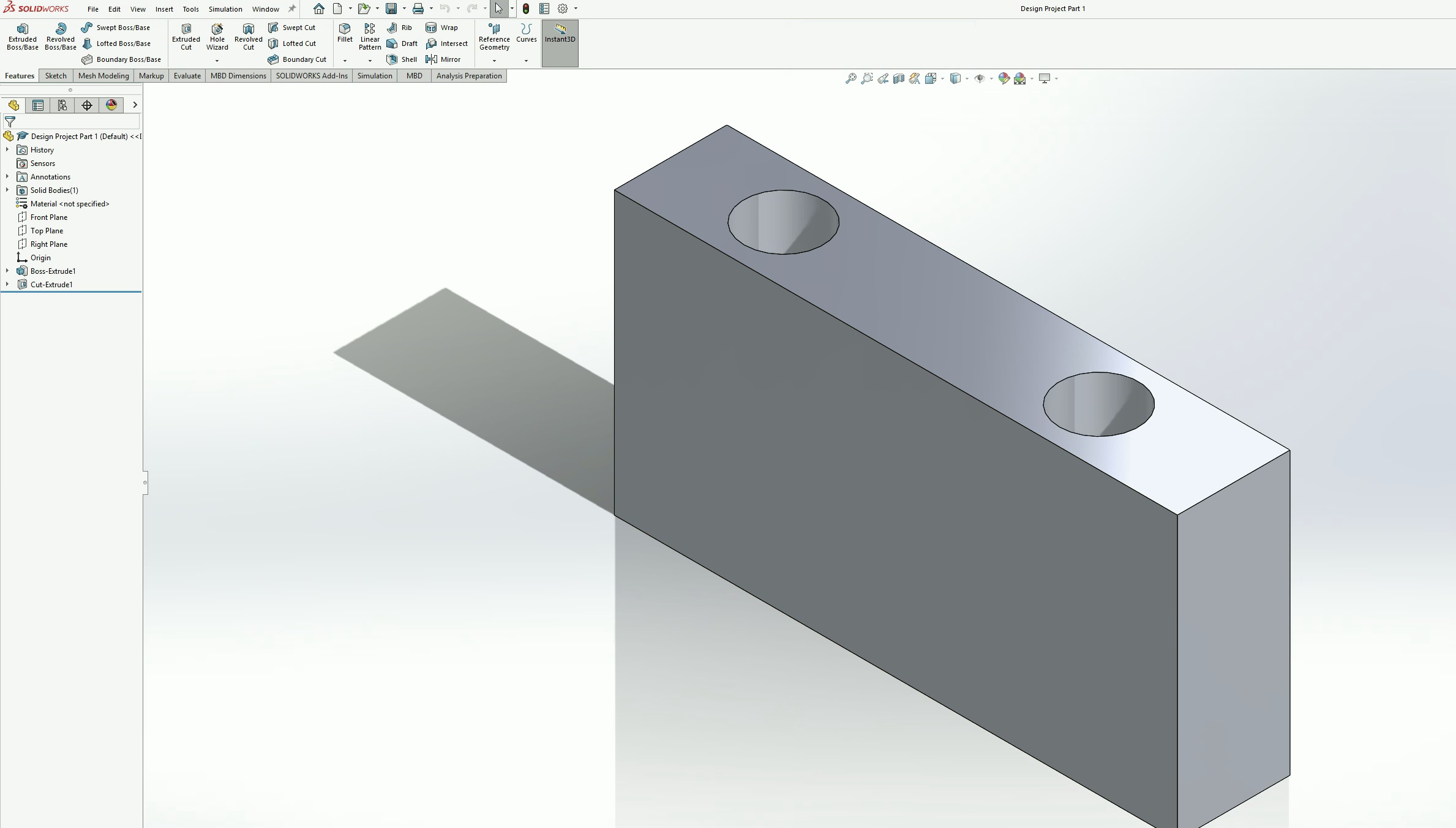Switch to the Evaluate tab
1456x828 pixels.
click(187, 76)
